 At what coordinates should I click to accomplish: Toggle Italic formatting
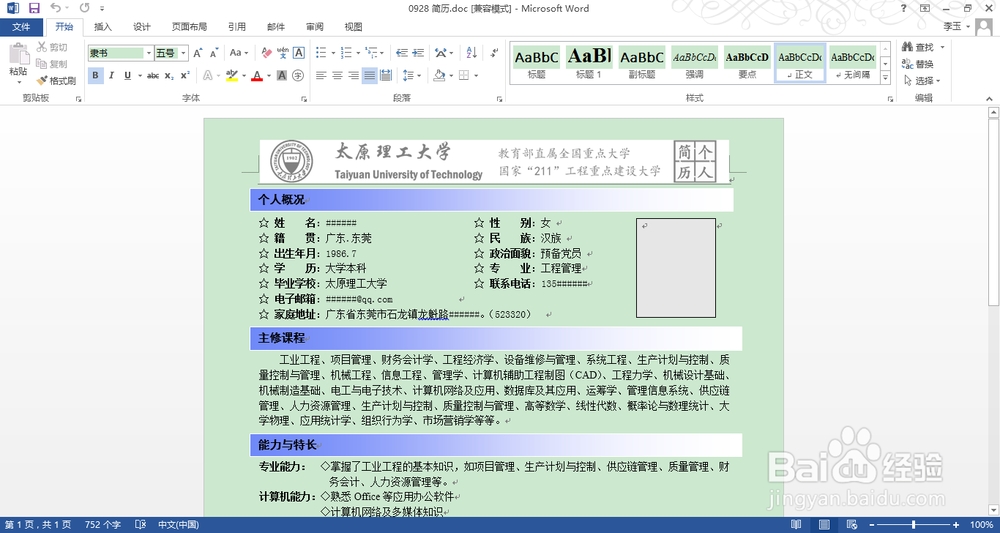[x=112, y=76]
